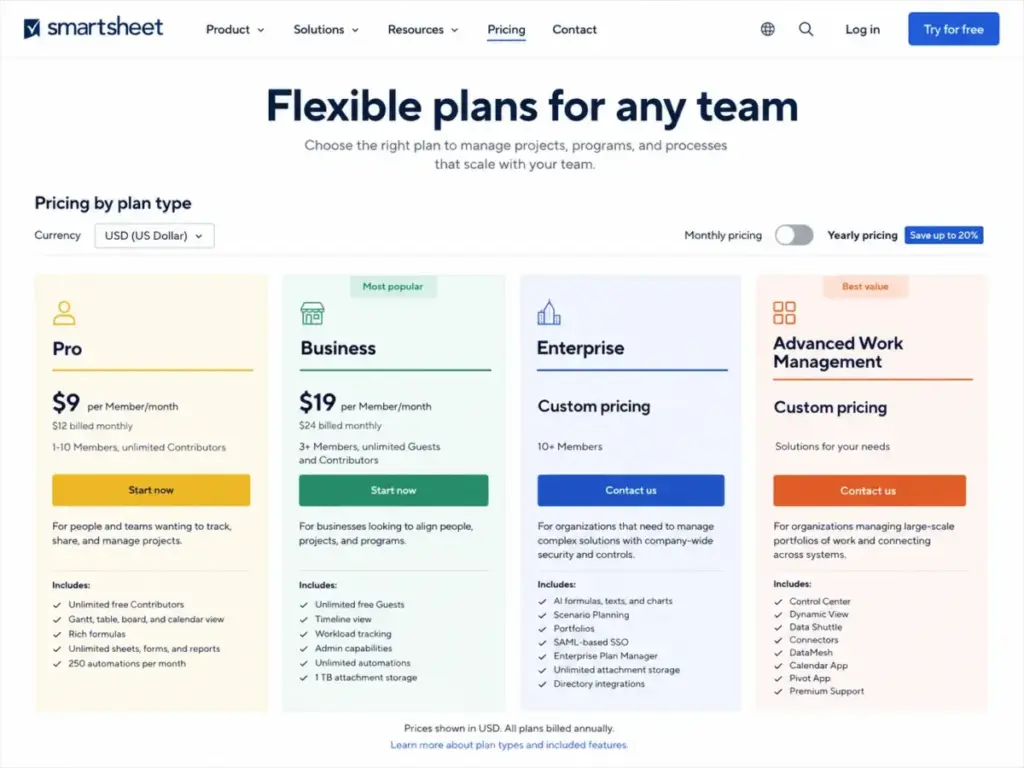Click the Save up to 20% badge
The image size is (1024, 768).
point(944,235)
